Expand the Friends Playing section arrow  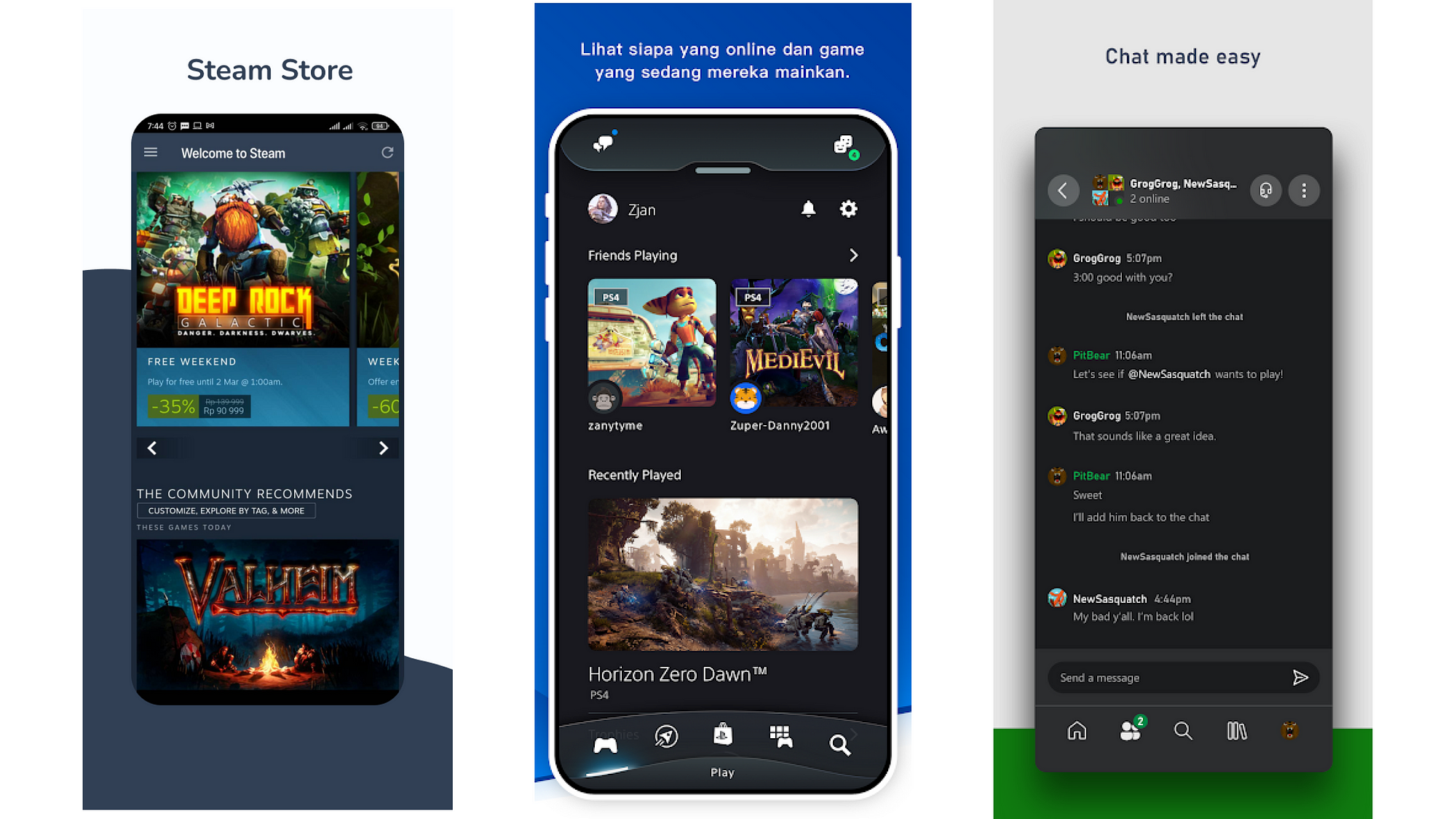click(x=855, y=255)
